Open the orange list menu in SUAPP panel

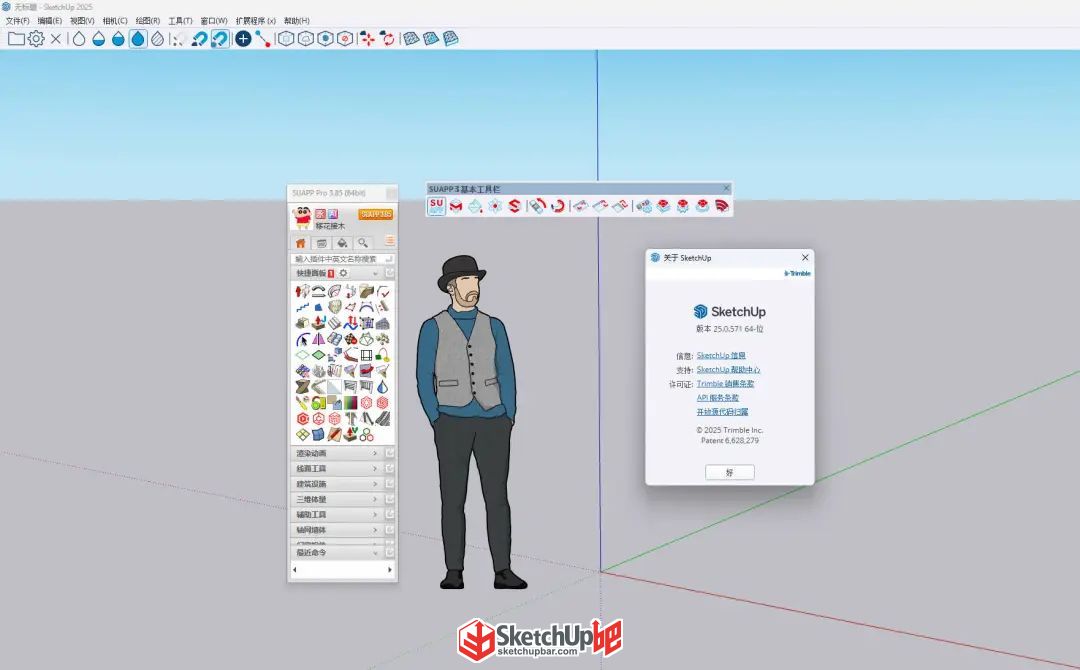389,240
